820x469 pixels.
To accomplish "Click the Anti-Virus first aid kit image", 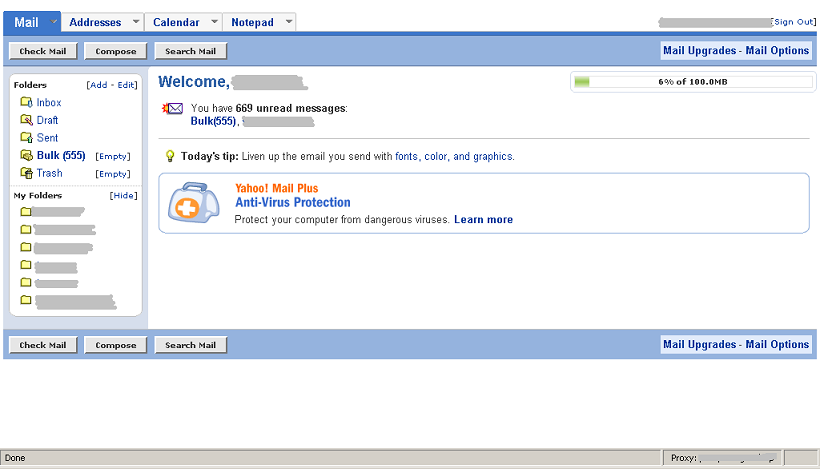I will click(193, 202).
